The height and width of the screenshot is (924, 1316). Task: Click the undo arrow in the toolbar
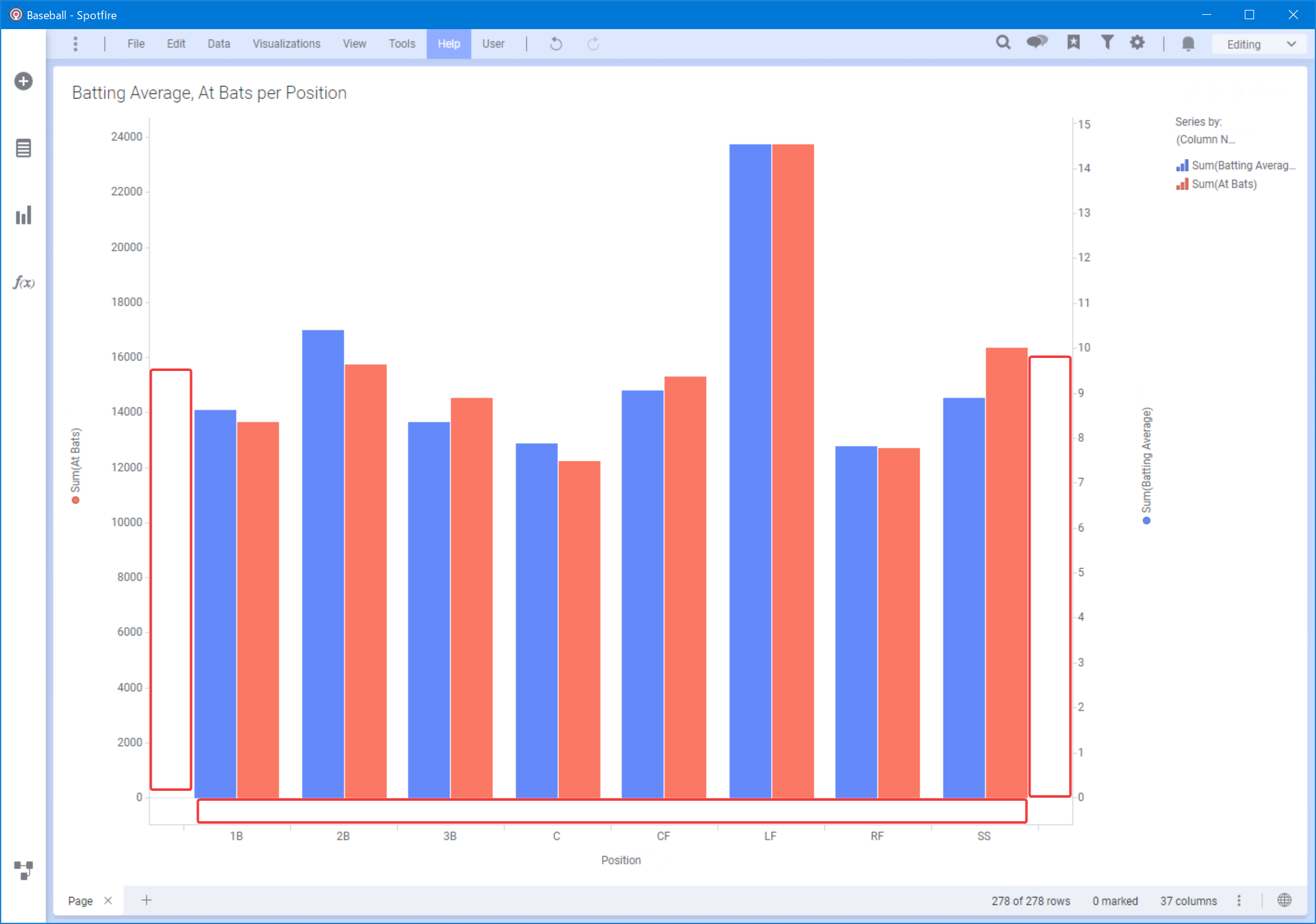[x=556, y=44]
